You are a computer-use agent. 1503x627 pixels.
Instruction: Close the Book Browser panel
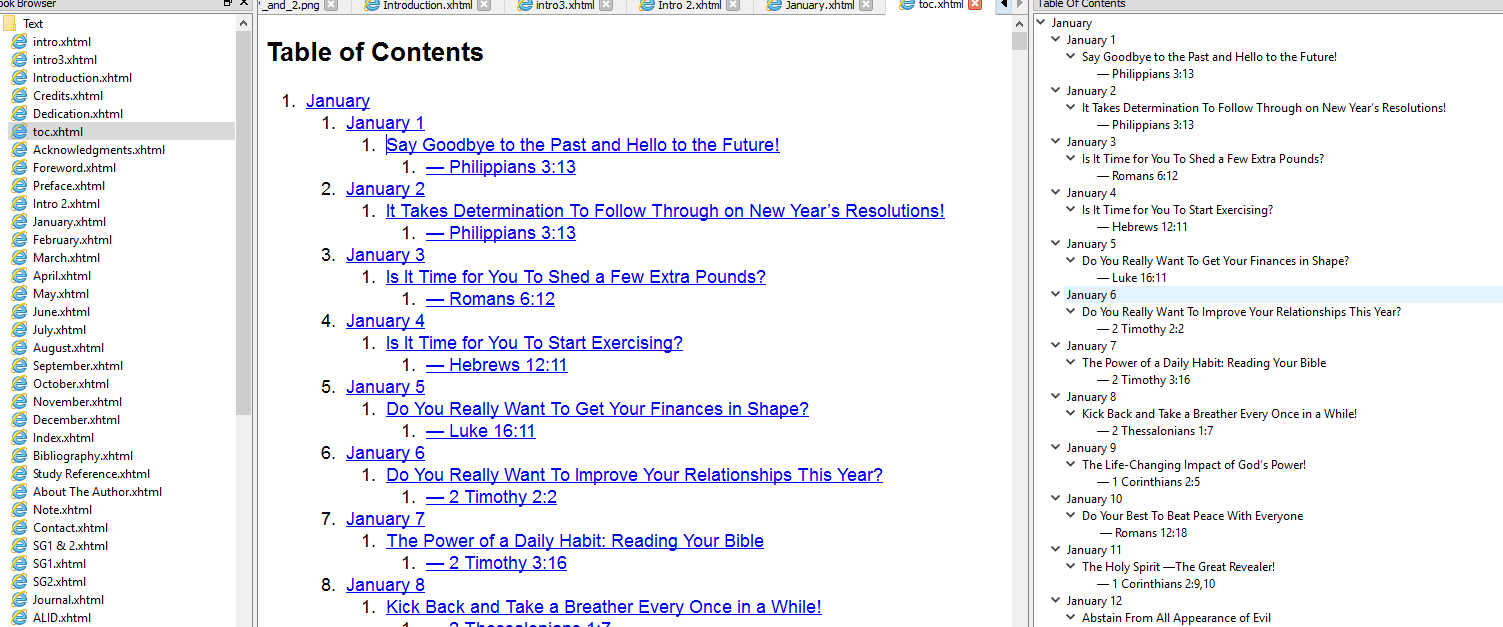pyautogui.click(x=243, y=4)
